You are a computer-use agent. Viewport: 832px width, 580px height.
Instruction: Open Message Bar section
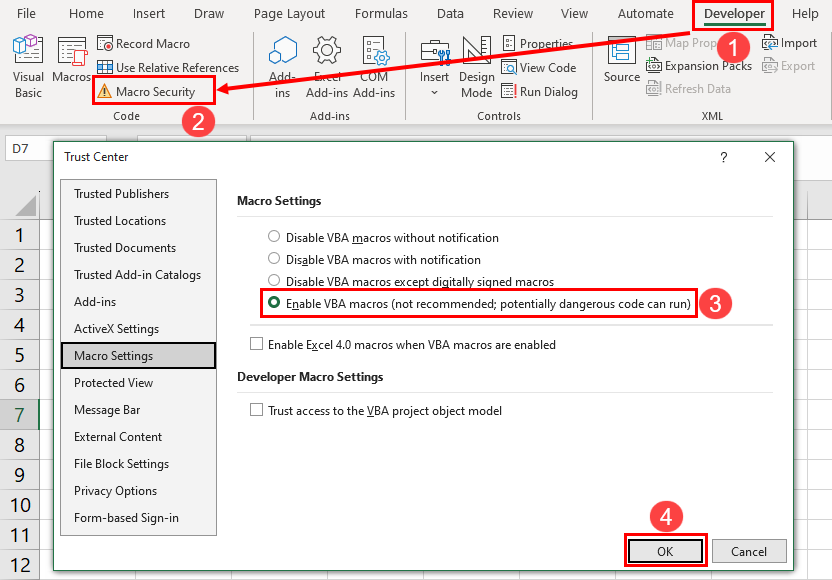click(x=138, y=410)
